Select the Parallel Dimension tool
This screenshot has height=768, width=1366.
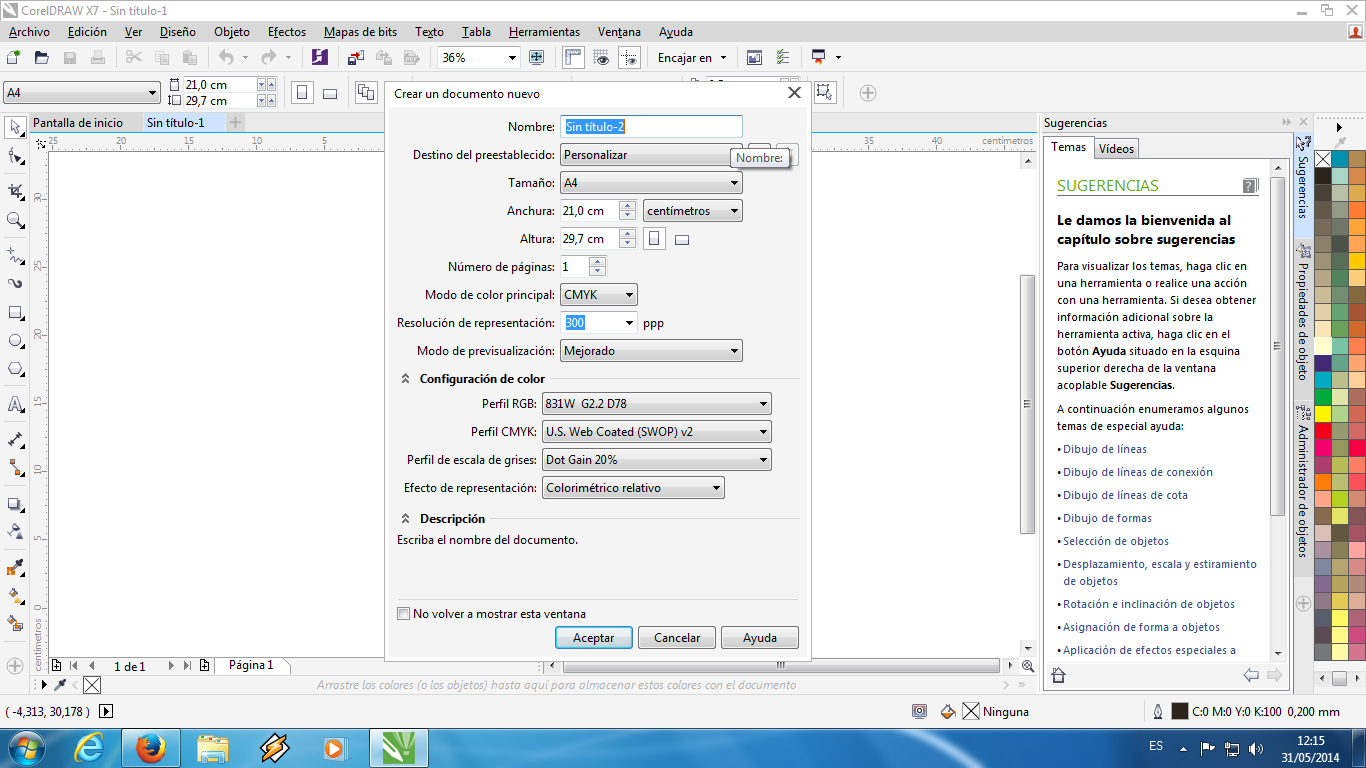tap(15, 440)
